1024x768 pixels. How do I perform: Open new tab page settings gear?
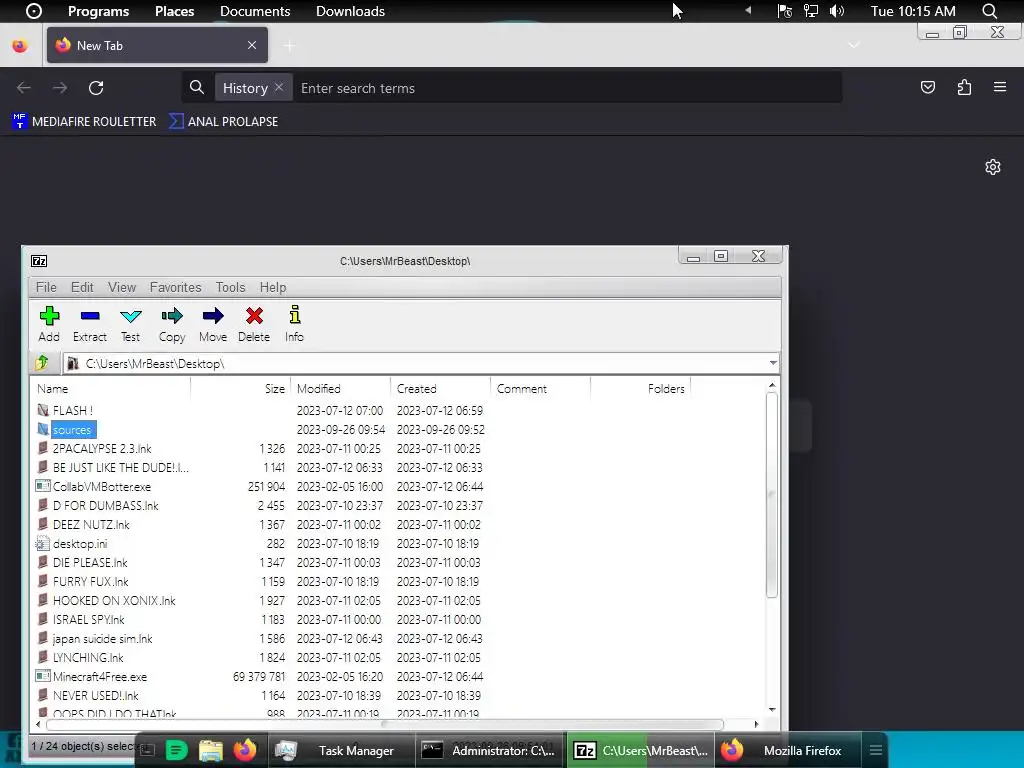993,167
